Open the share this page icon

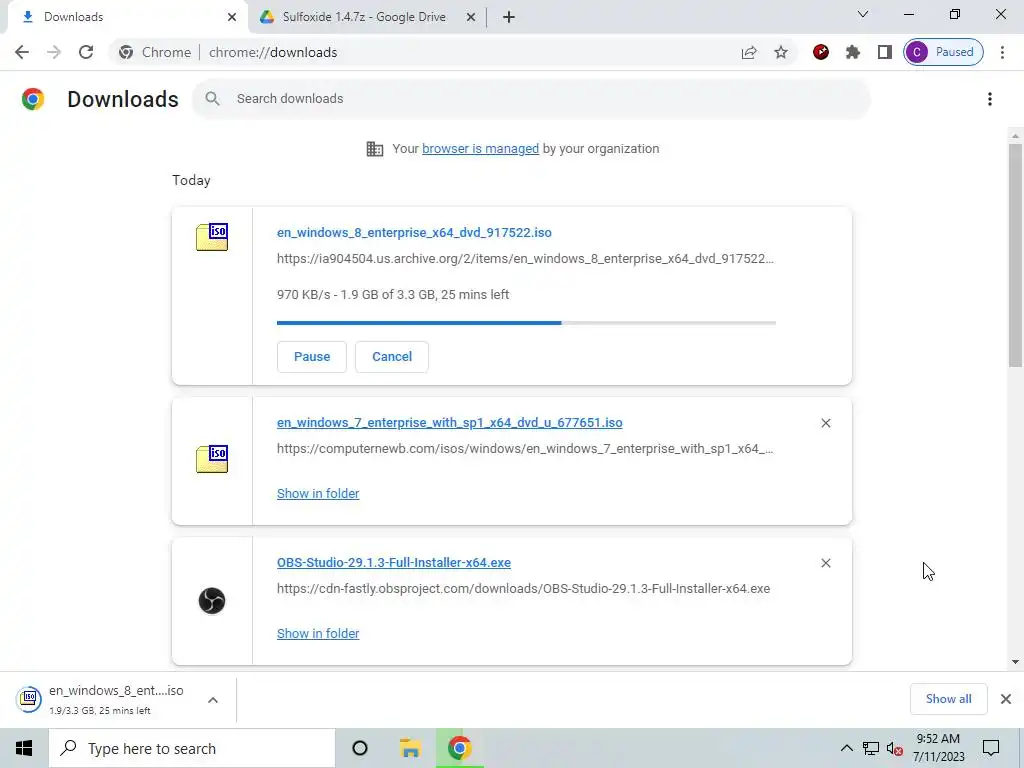(x=749, y=52)
